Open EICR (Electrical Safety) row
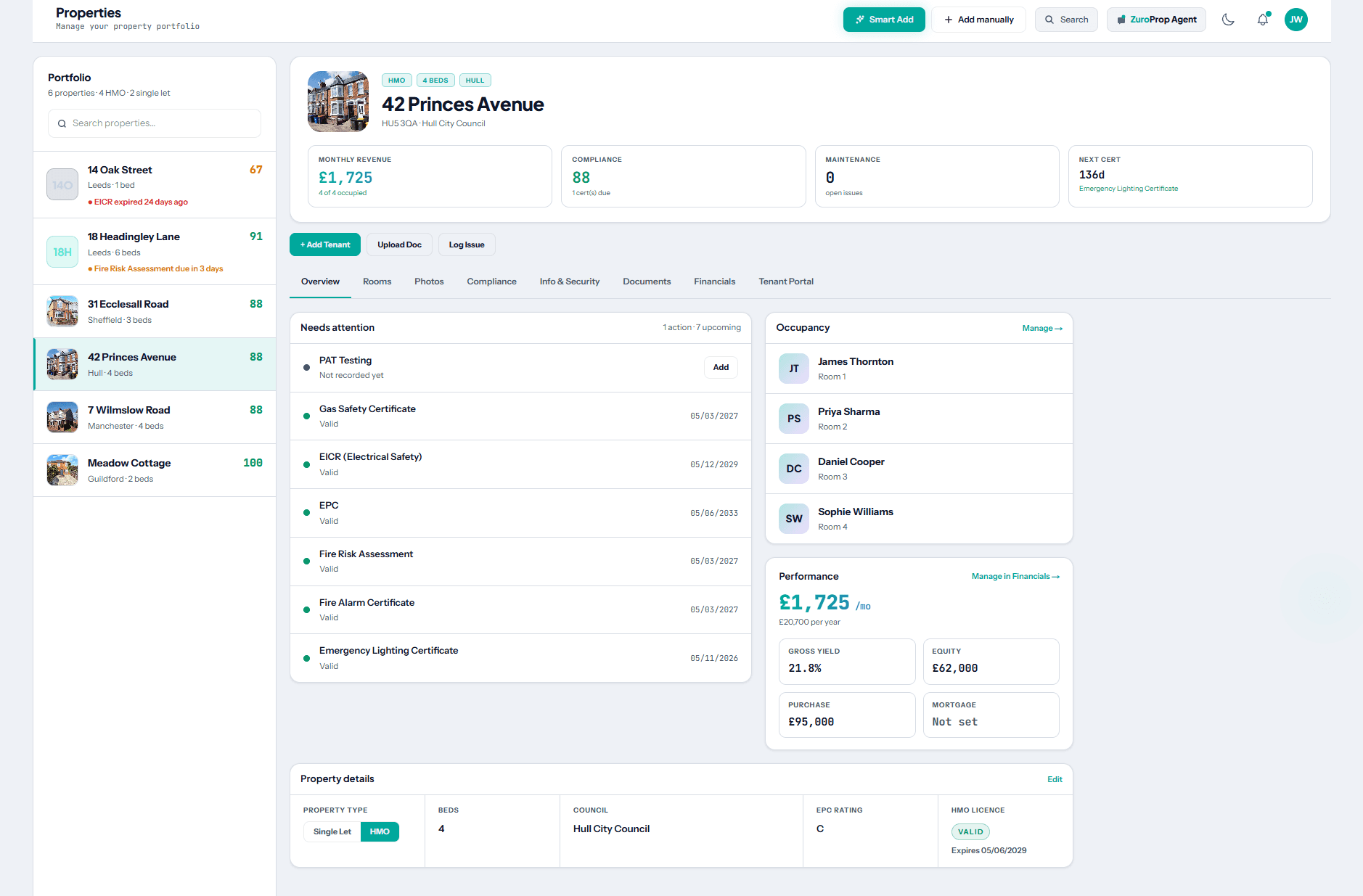Viewport: 1363px width, 896px height. tap(520, 464)
